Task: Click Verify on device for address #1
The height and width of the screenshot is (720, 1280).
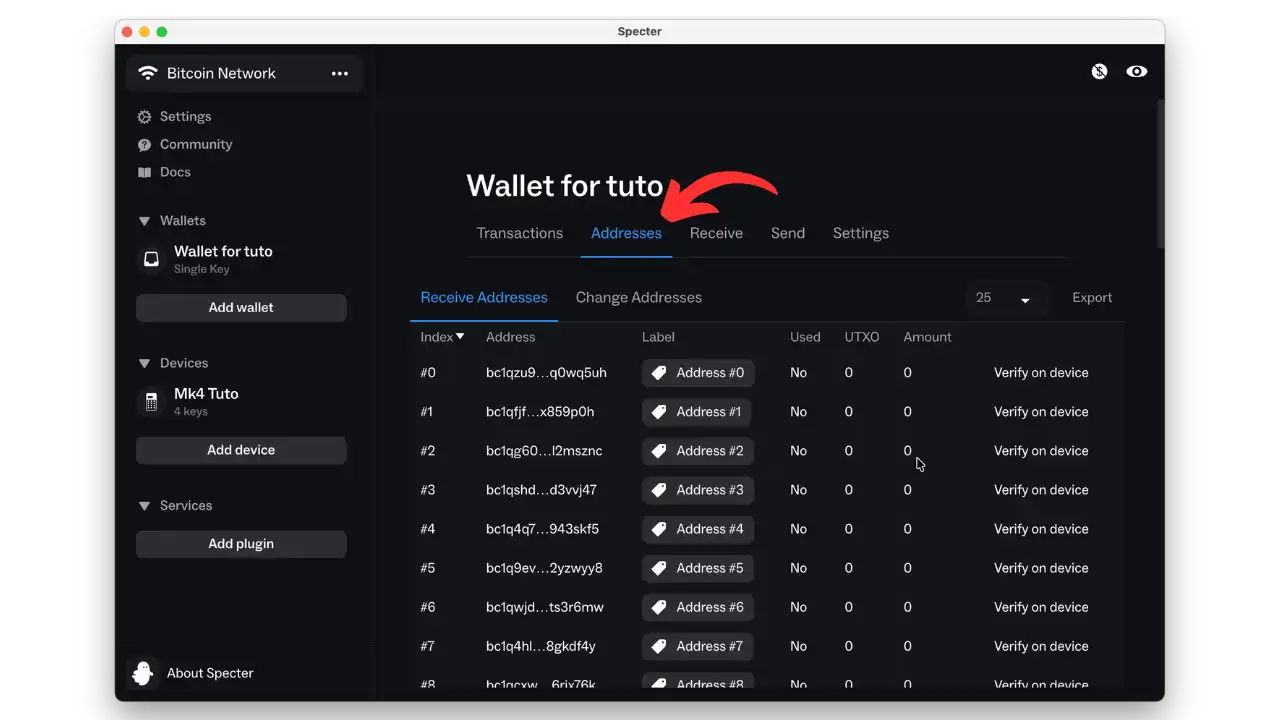Action: tap(1041, 412)
